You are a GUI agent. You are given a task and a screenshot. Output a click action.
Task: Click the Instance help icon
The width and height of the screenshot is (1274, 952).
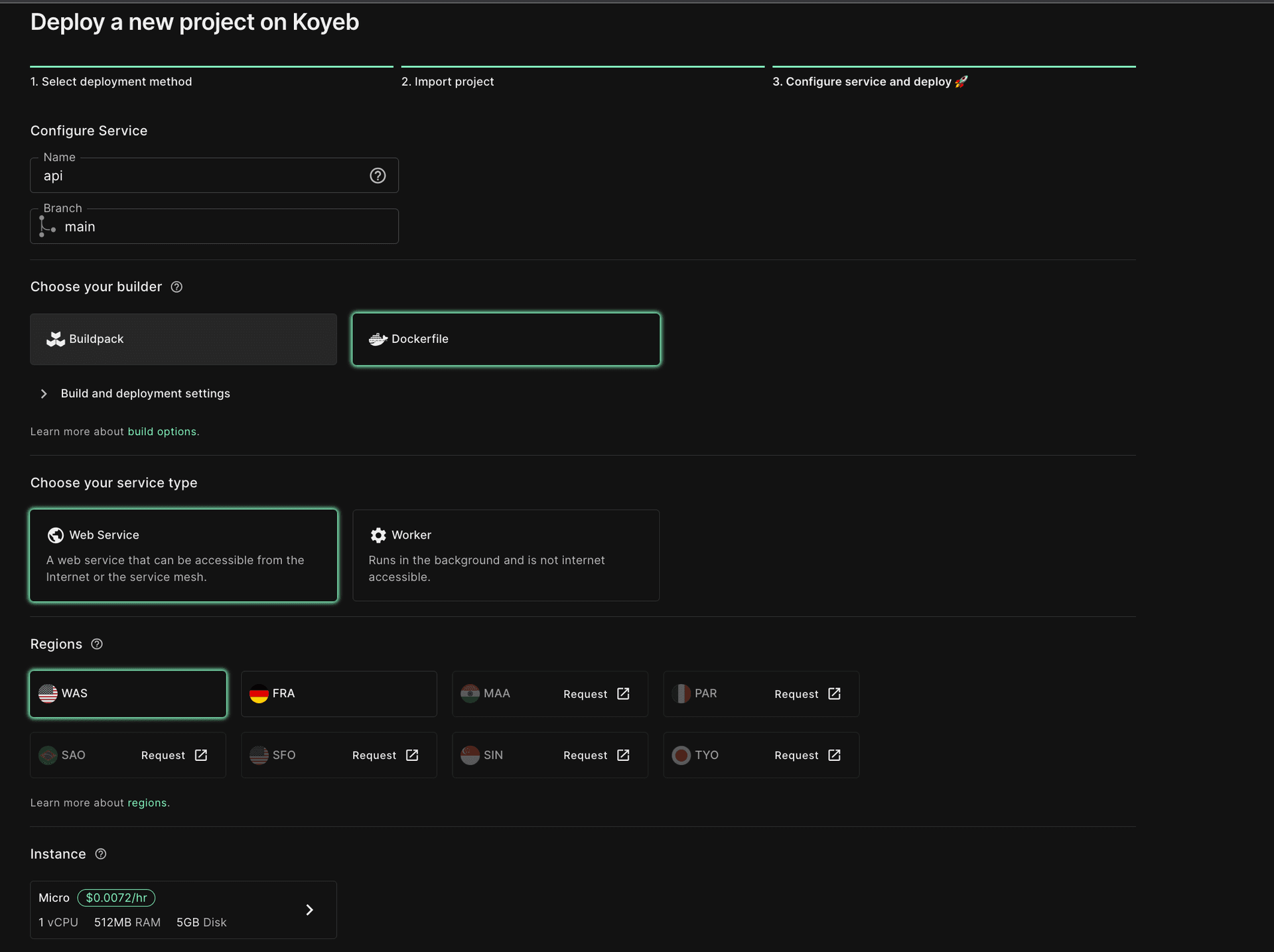point(100,854)
